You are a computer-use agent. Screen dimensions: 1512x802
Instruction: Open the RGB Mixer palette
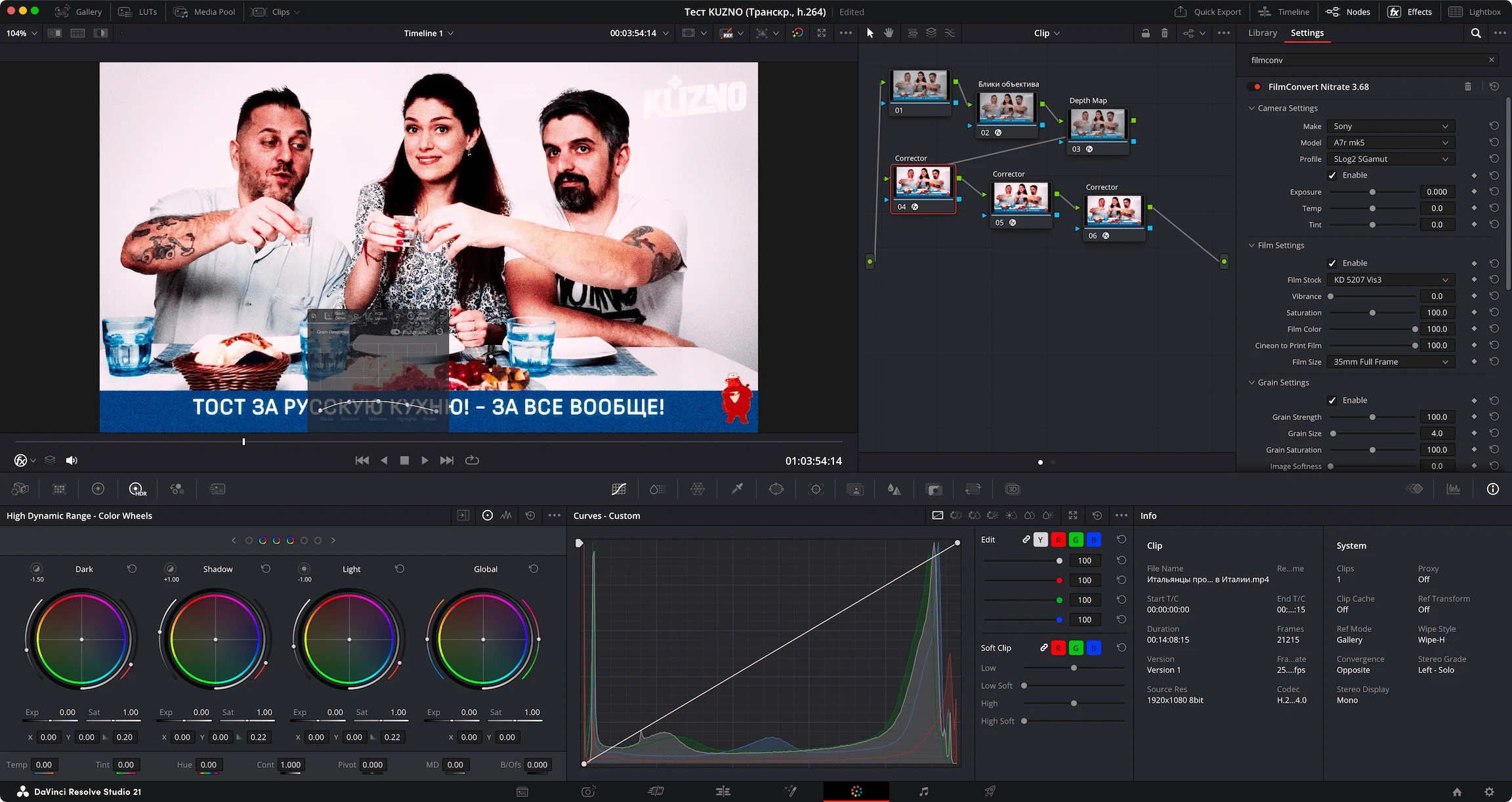(x=177, y=489)
